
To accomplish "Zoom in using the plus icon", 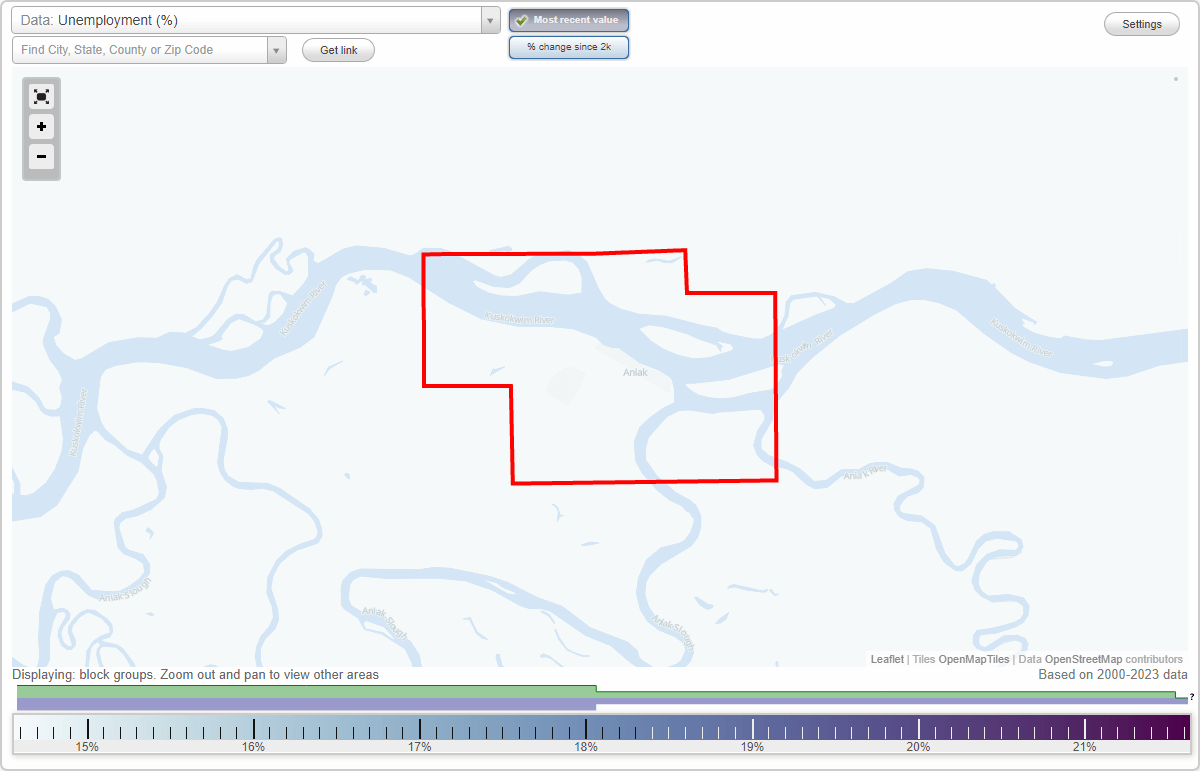I will [x=41, y=127].
